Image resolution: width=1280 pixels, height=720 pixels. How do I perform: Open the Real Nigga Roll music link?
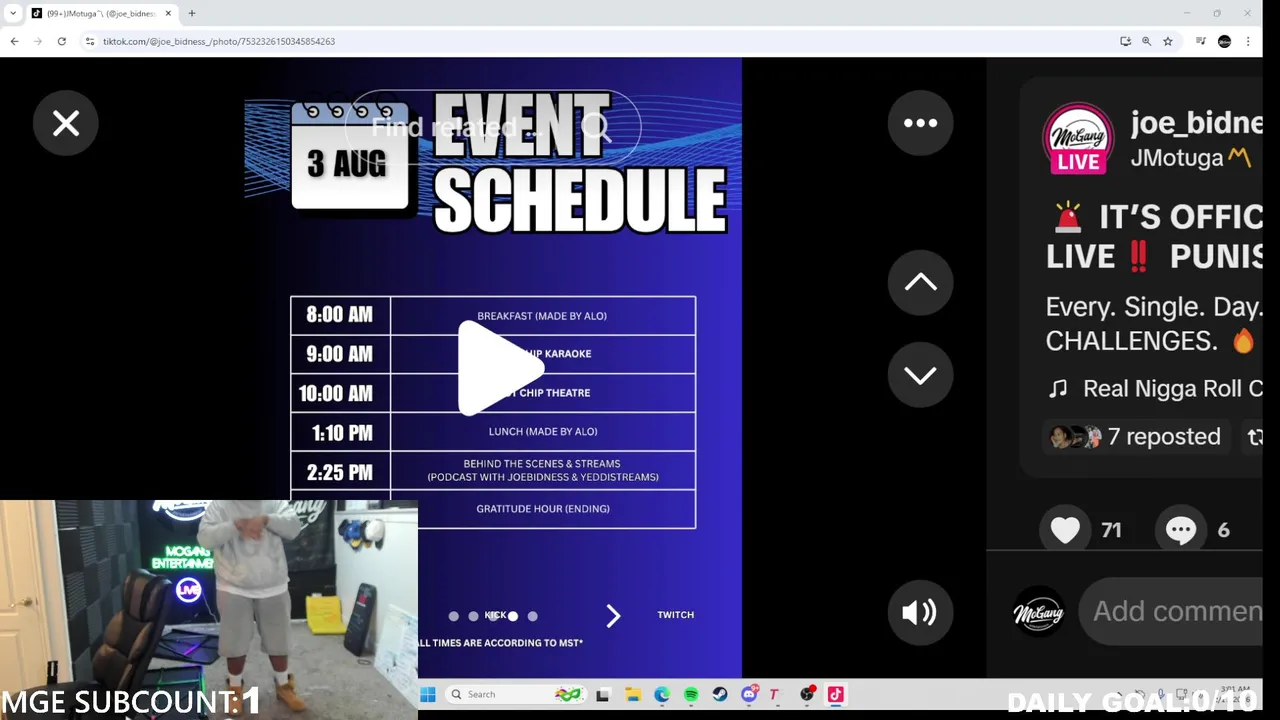click(1172, 388)
